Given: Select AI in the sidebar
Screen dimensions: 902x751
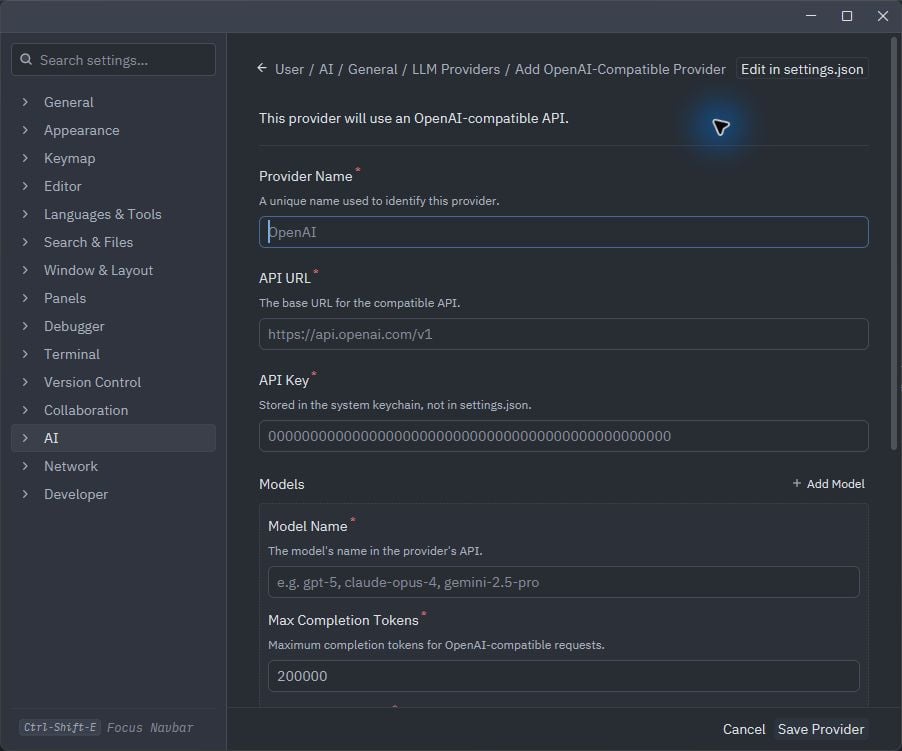Looking at the screenshot, I should click(113, 438).
